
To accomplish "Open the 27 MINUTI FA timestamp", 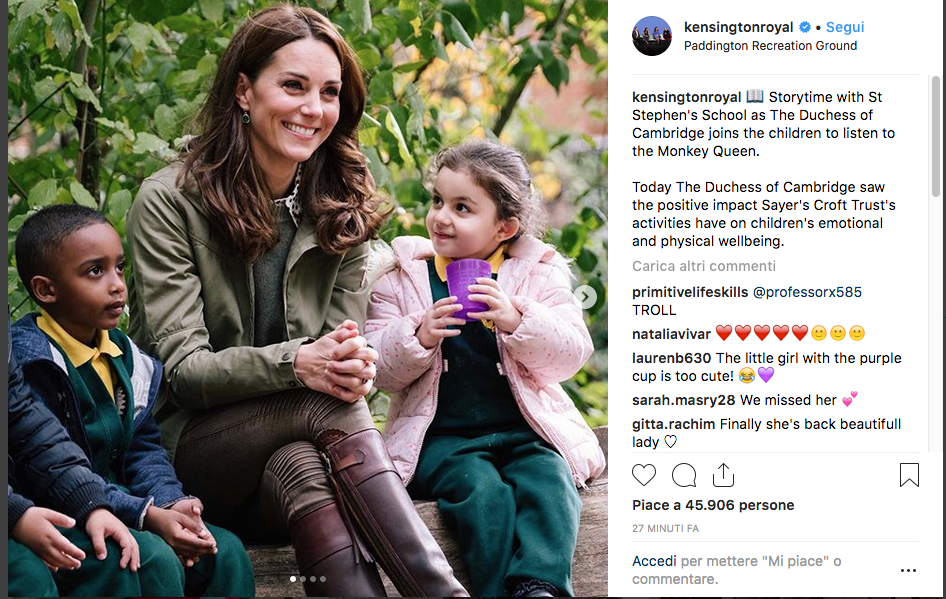I will [665, 528].
